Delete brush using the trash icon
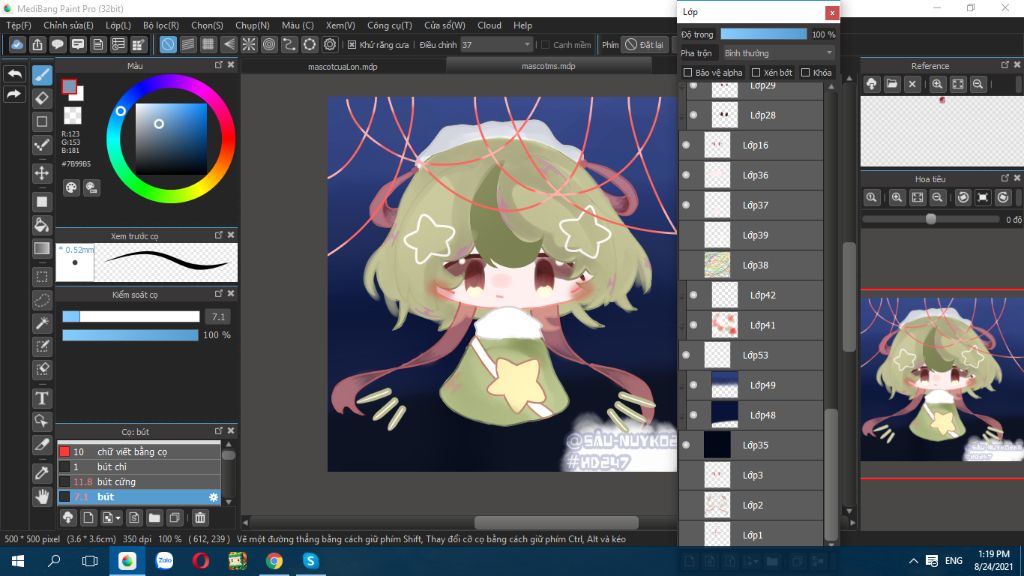Screen dimensions: 1024x576 200,518
